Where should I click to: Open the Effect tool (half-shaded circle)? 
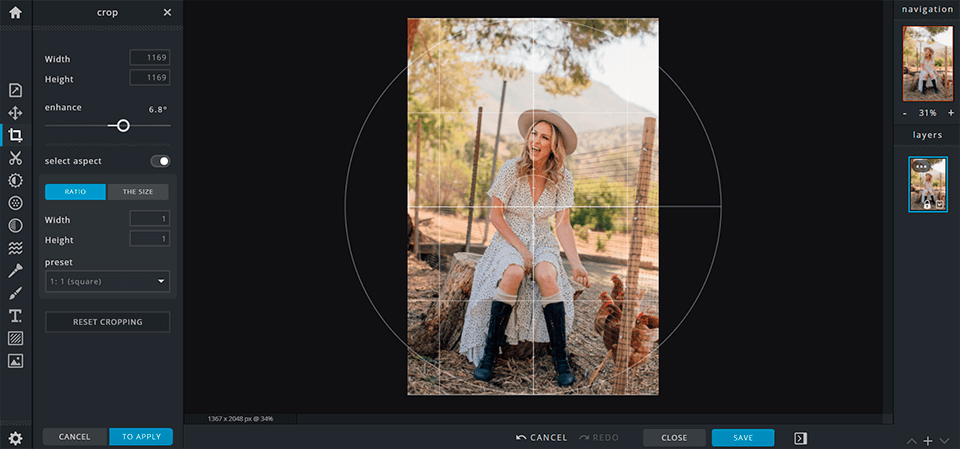[15, 225]
